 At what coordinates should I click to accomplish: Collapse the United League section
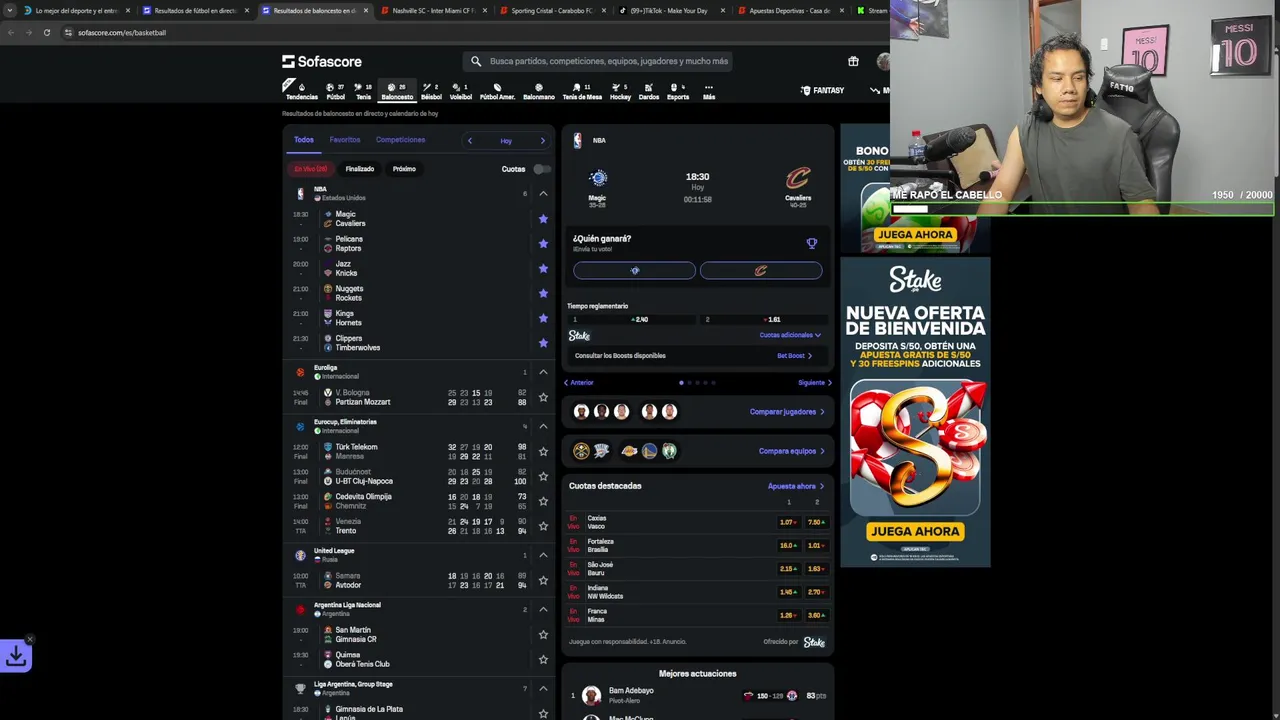(x=543, y=555)
